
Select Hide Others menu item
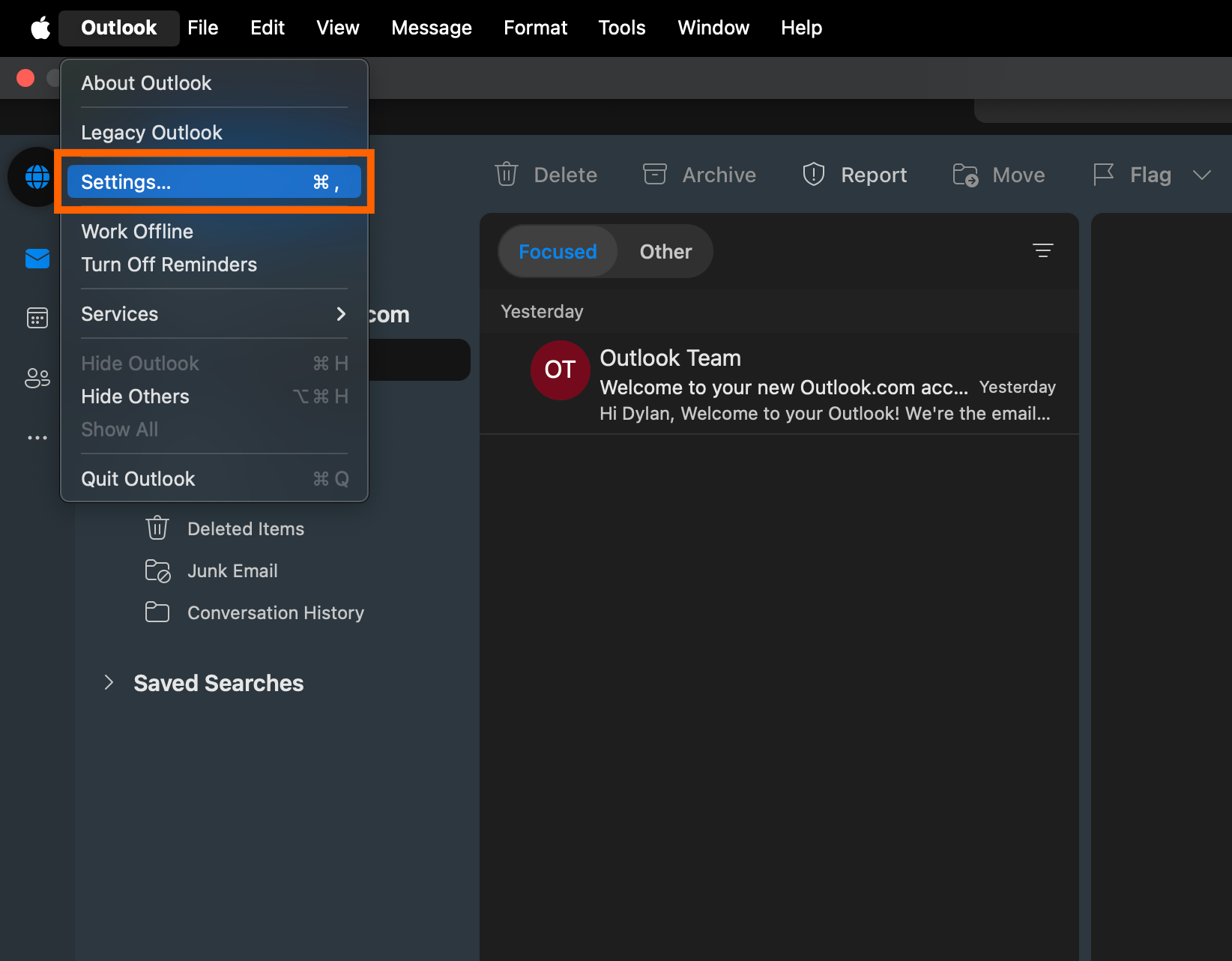coord(214,397)
